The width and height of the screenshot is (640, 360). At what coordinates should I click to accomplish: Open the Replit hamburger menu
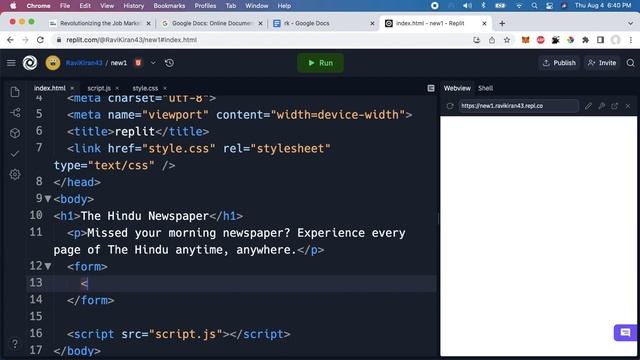[11, 63]
